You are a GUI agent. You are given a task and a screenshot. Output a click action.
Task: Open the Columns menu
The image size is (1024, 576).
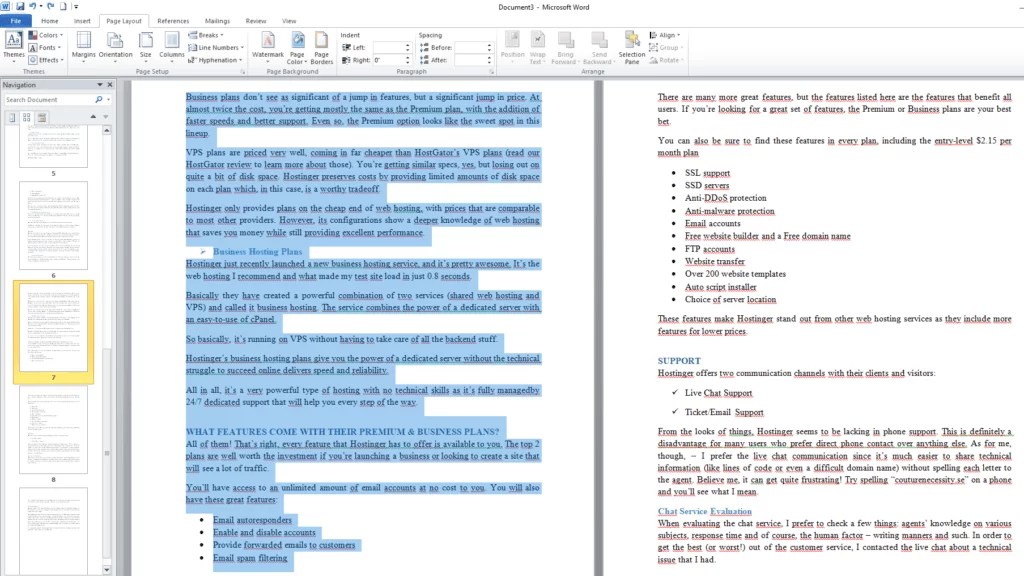coord(172,46)
